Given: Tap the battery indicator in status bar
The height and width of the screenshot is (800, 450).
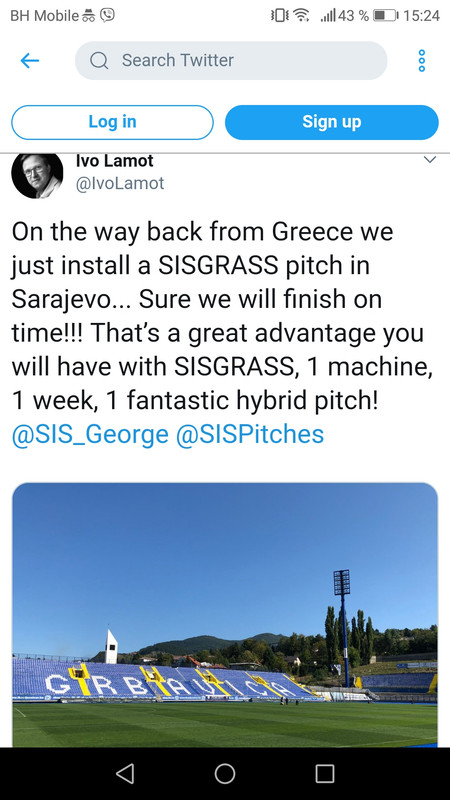Looking at the screenshot, I should coord(386,16).
